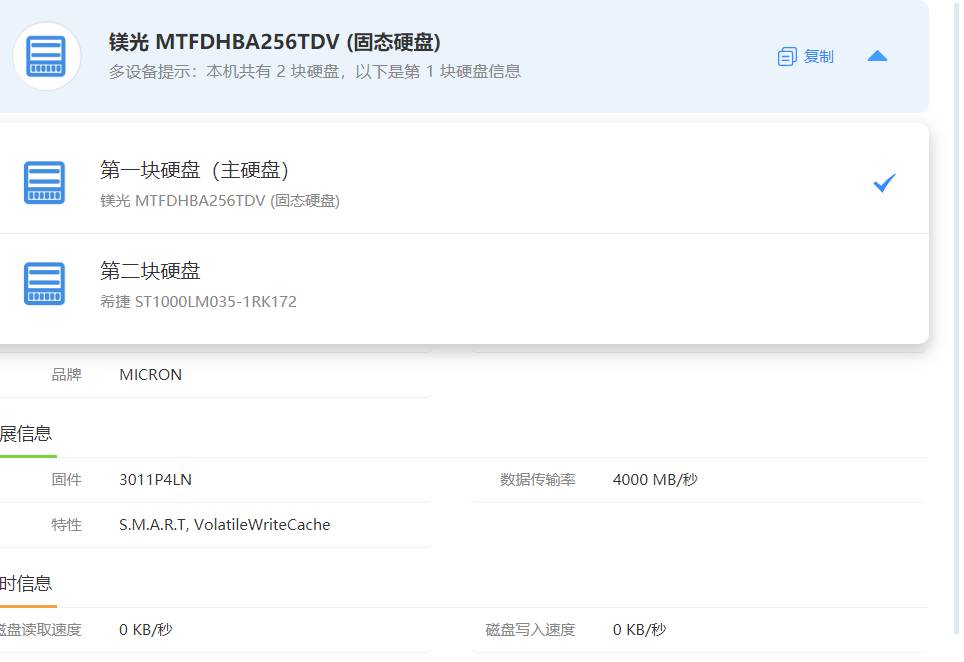Click the 固件 label
The image size is (964, 662).
click(66, 480)
